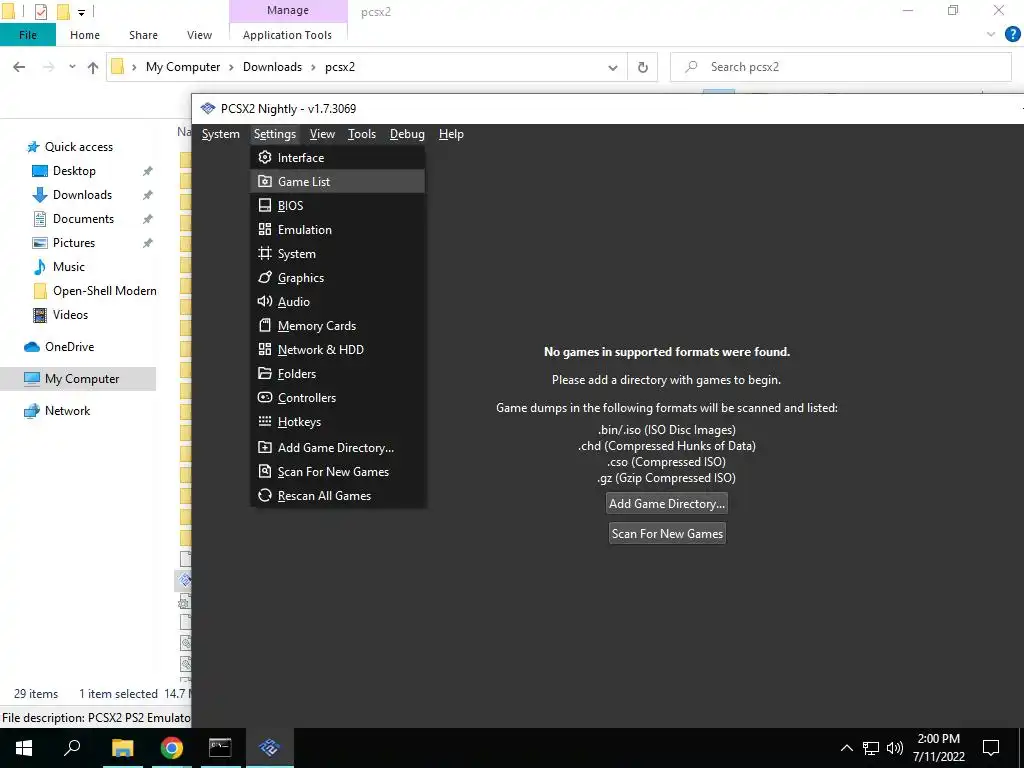Click the System chip icon in menu

[264, 253]
